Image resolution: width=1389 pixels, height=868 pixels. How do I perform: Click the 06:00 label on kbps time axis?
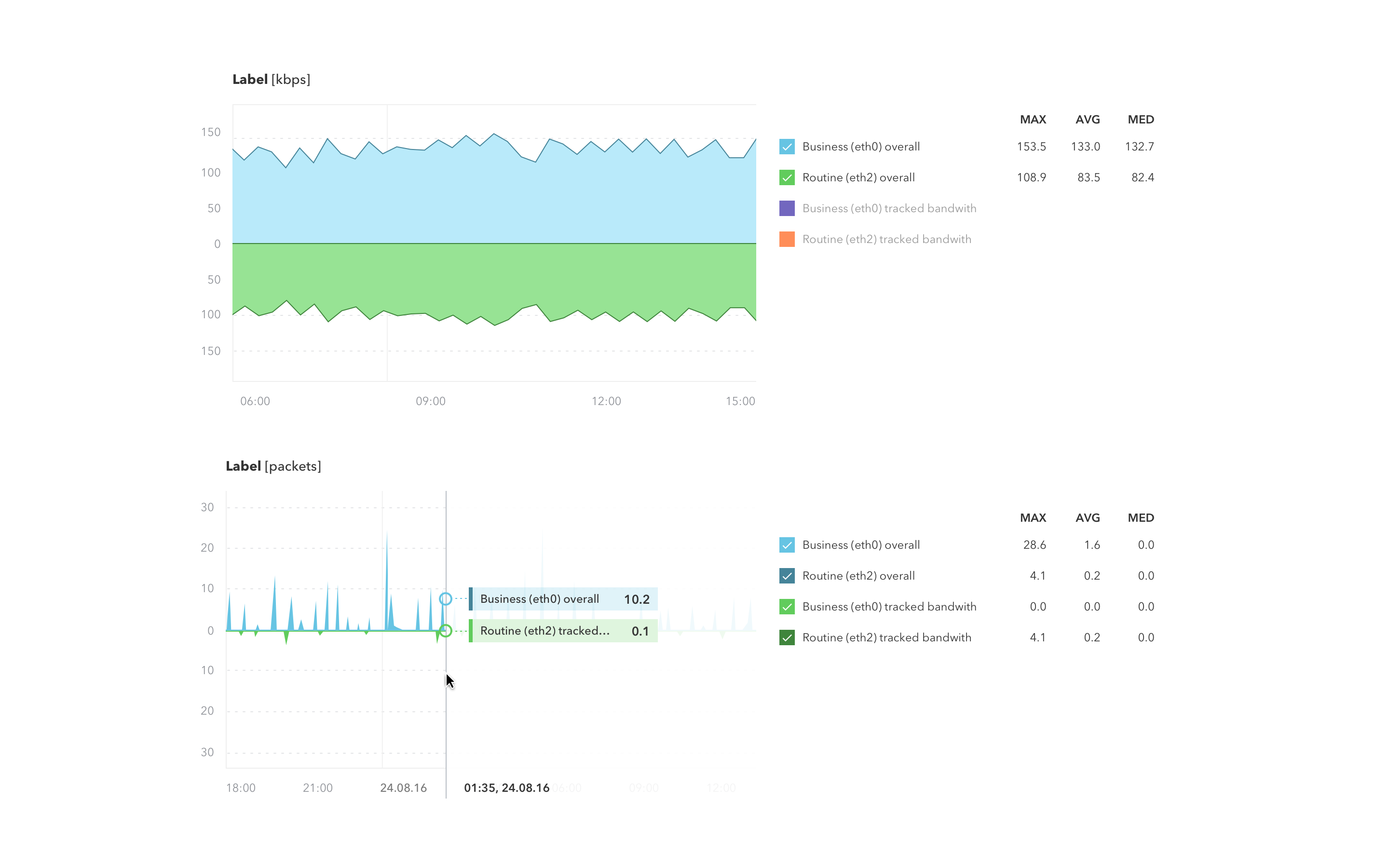coord(255,401)
